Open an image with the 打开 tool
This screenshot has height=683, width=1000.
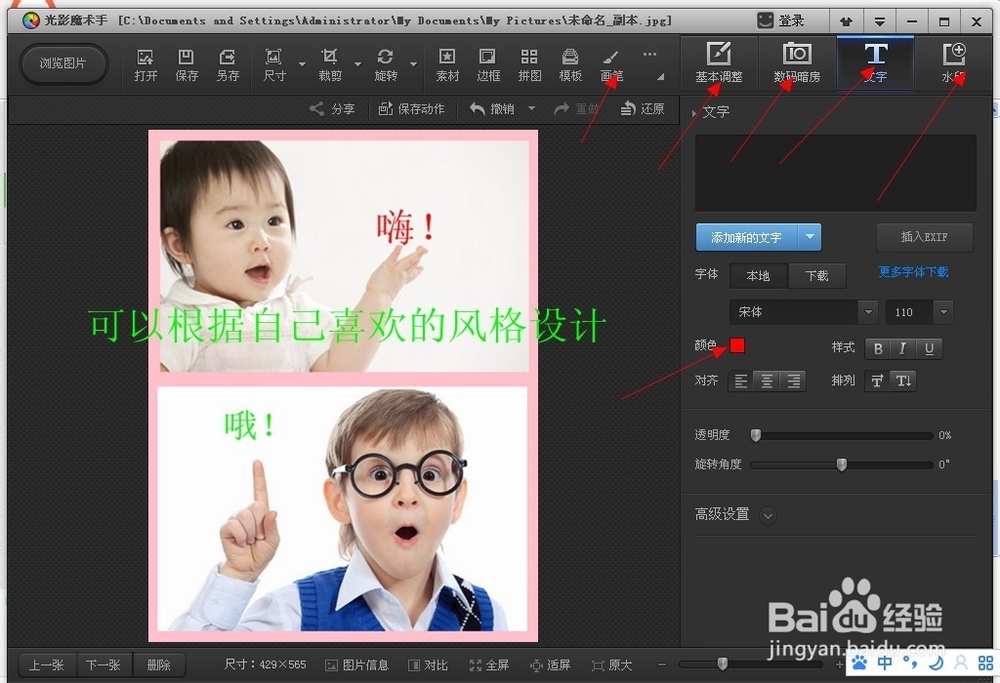click(145, 65)
